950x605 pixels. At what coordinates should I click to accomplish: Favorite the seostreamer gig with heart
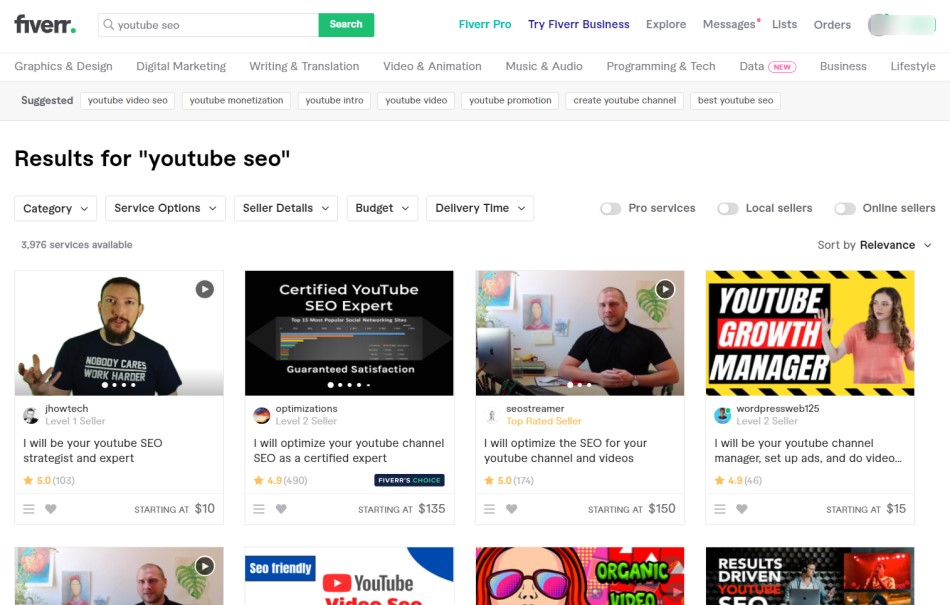[x=512, y=509]
